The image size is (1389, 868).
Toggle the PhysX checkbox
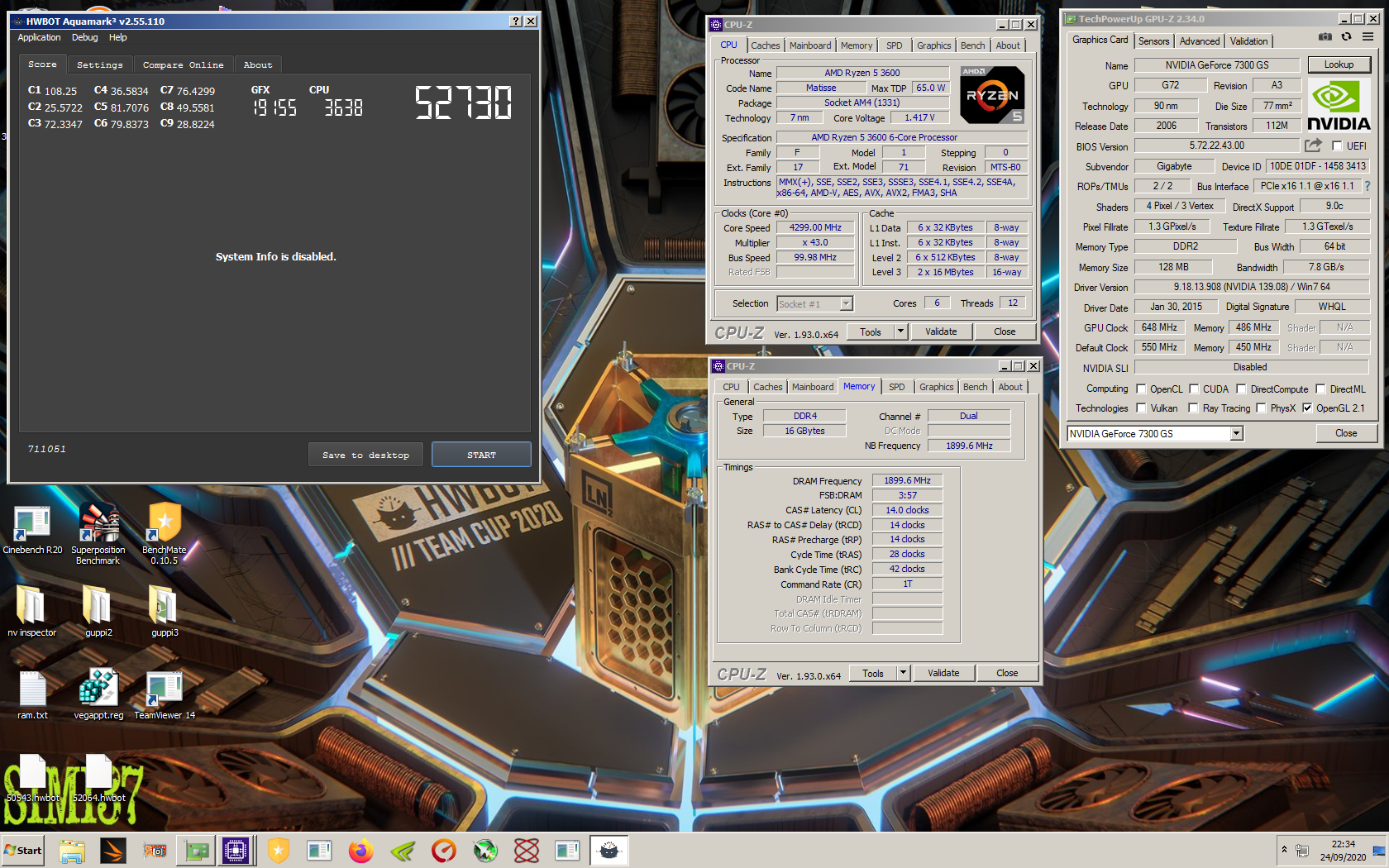[1261, 408]
